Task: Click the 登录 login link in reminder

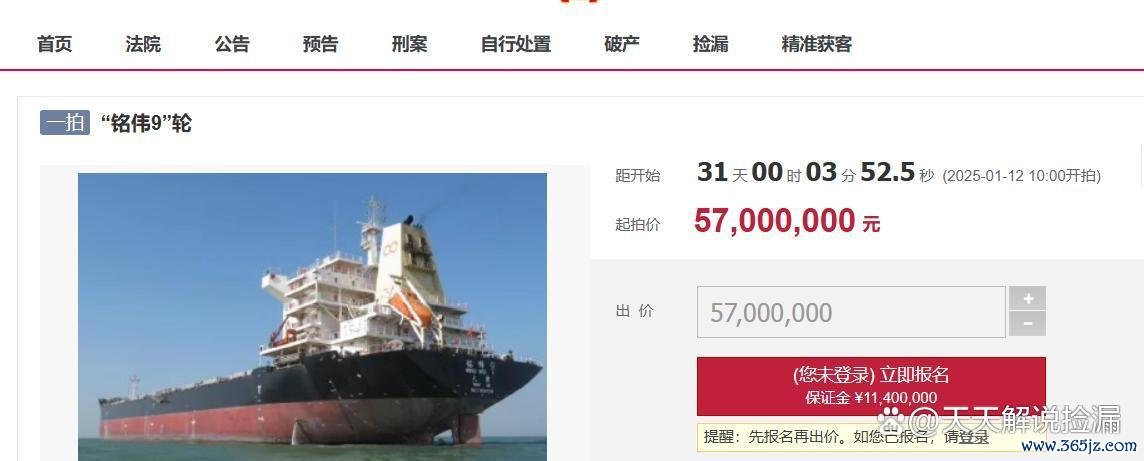Action: pyautogui.click(x=973, y=438)
